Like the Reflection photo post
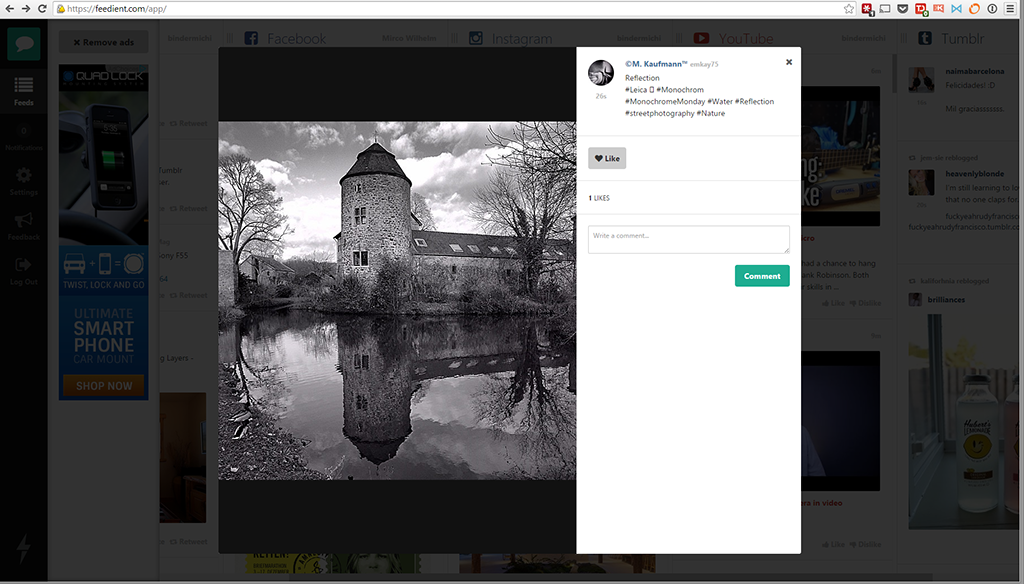The height and width of the screenshot is (584, 1024). [607, 158]
